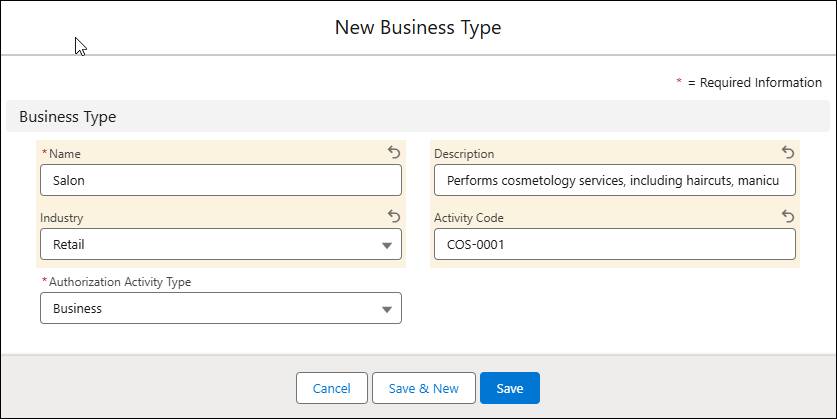Click Save & New button
This screenshot has width=837, height=419.
424,388
